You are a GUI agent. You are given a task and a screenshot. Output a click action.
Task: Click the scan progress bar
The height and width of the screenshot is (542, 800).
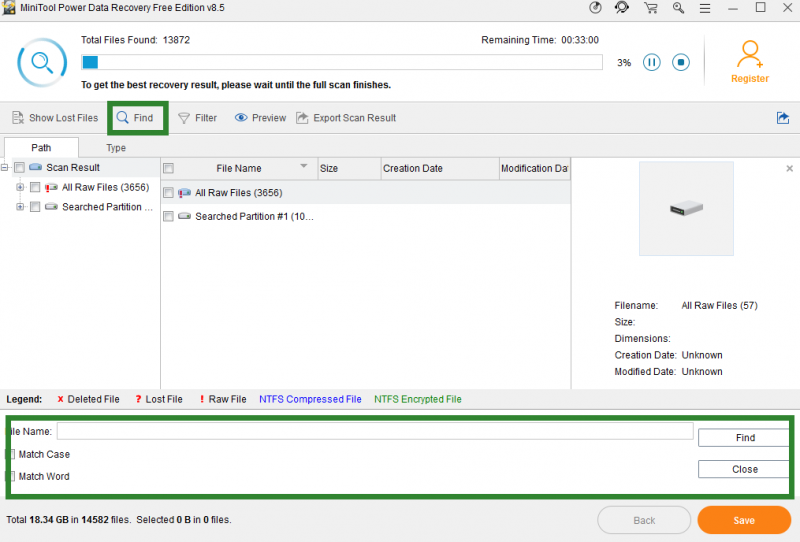pos(342,62)
